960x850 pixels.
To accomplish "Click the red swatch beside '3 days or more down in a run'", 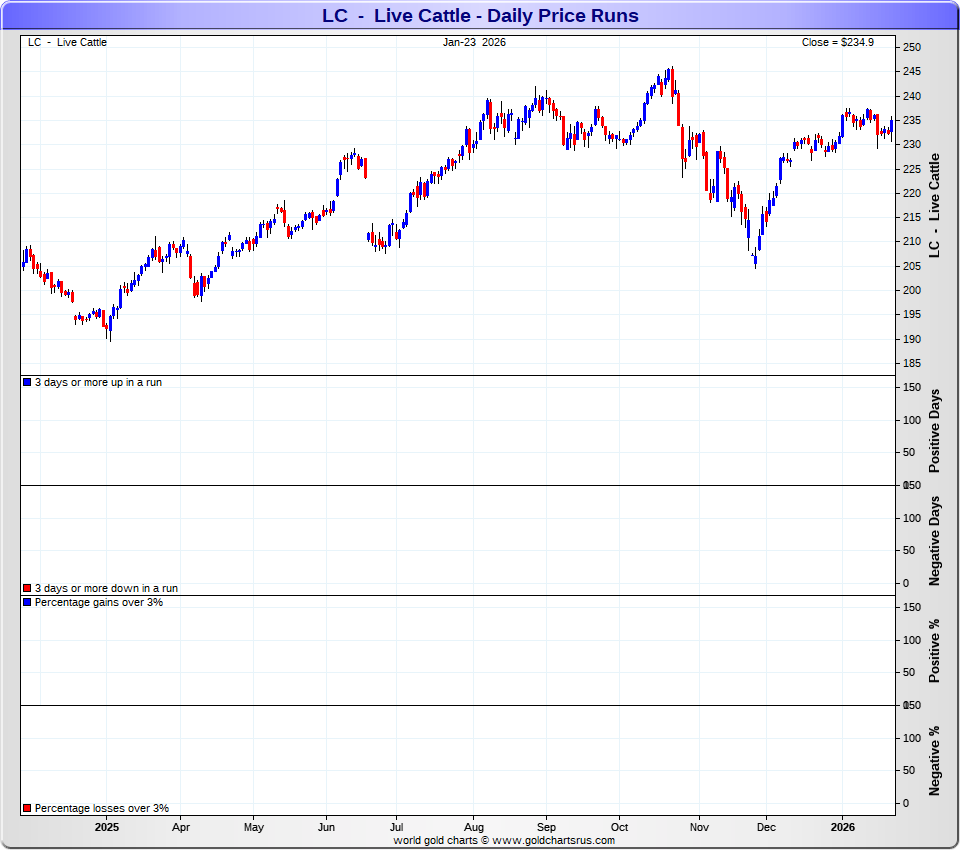I will pos(27,588).
